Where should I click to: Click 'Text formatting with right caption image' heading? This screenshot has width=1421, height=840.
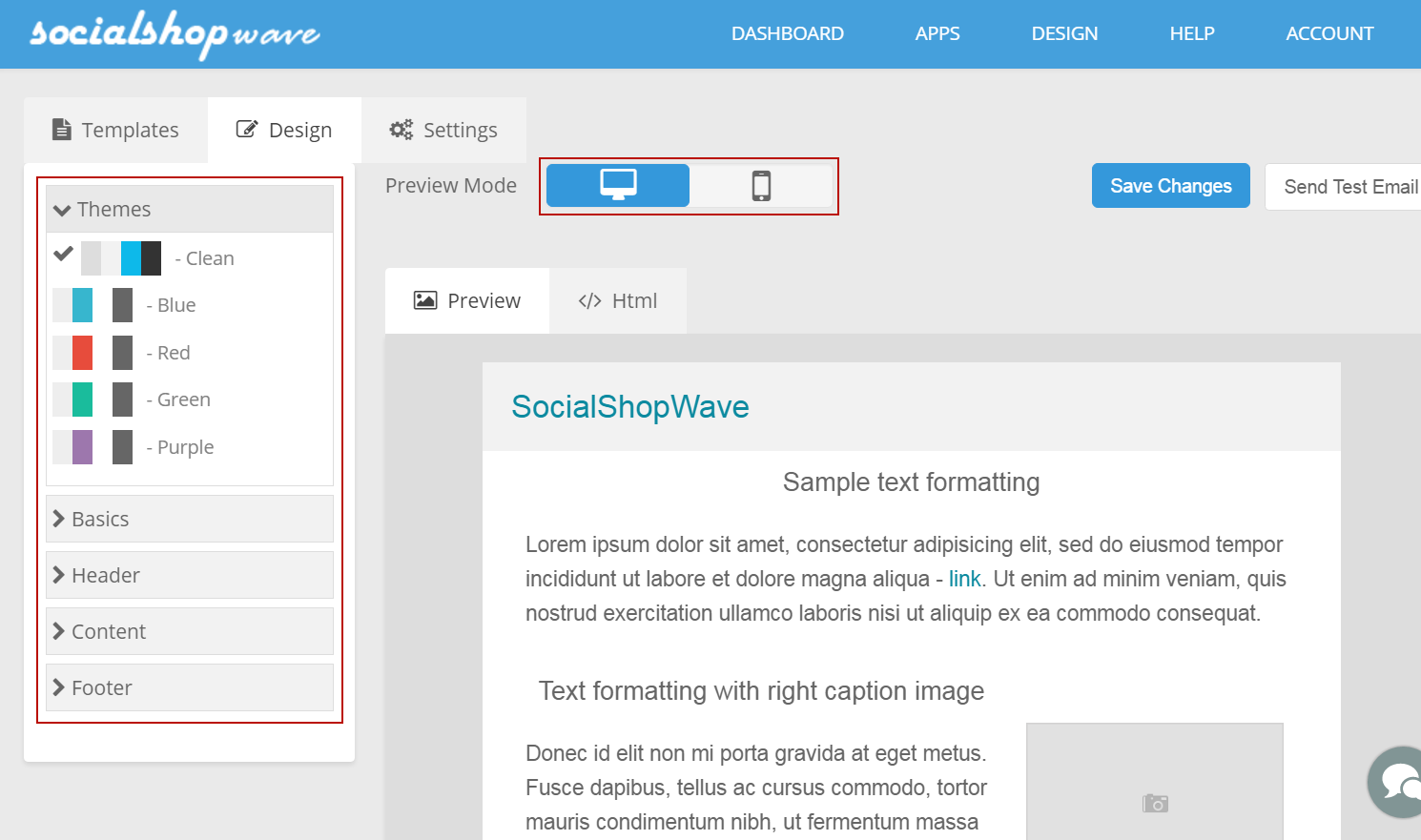761,691
